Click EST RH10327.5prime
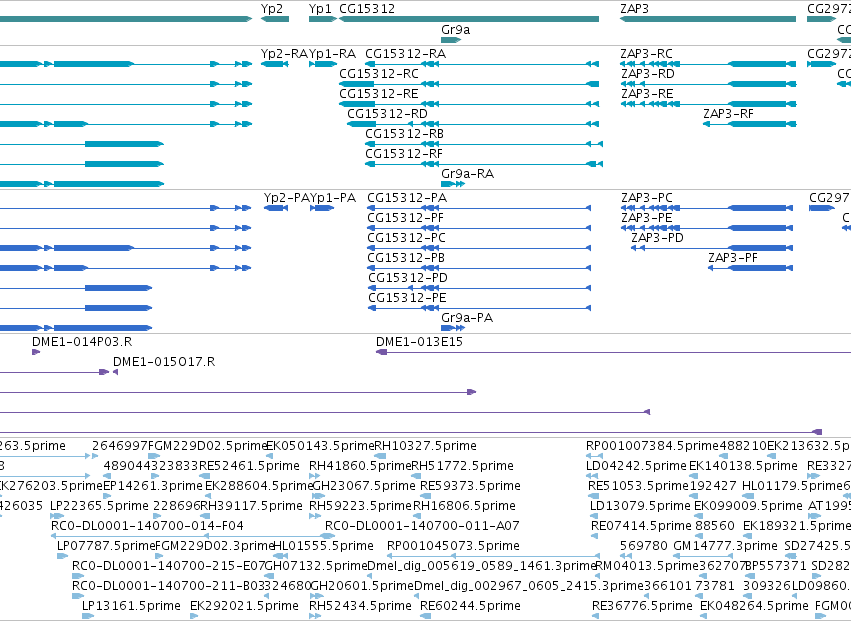The height and width of the screenshot is (621, 851). click(x=426, y=446)
